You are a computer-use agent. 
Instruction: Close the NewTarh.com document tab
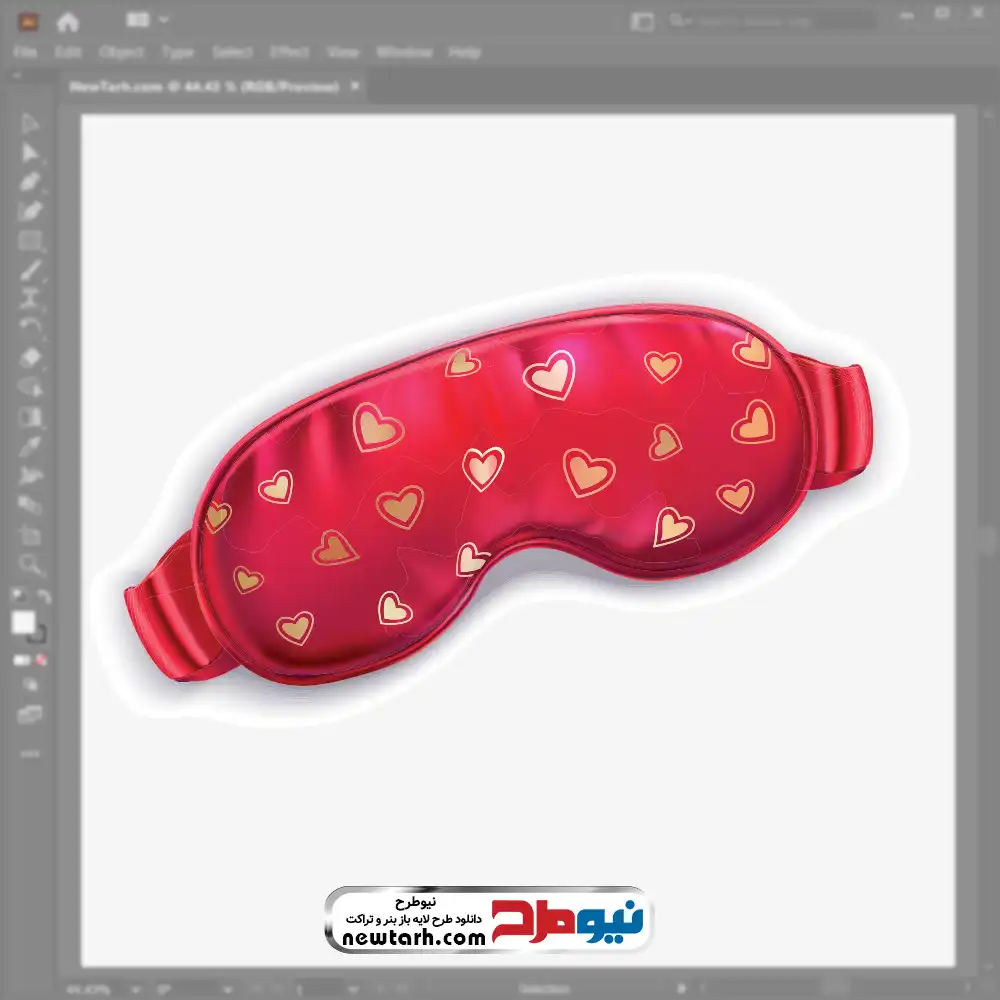coord(354,87)
